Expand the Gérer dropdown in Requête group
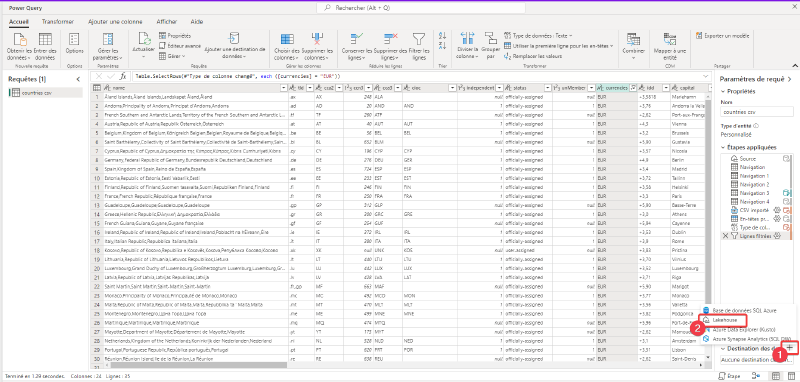Screen dimensions: 800x382 pos(172,56)
